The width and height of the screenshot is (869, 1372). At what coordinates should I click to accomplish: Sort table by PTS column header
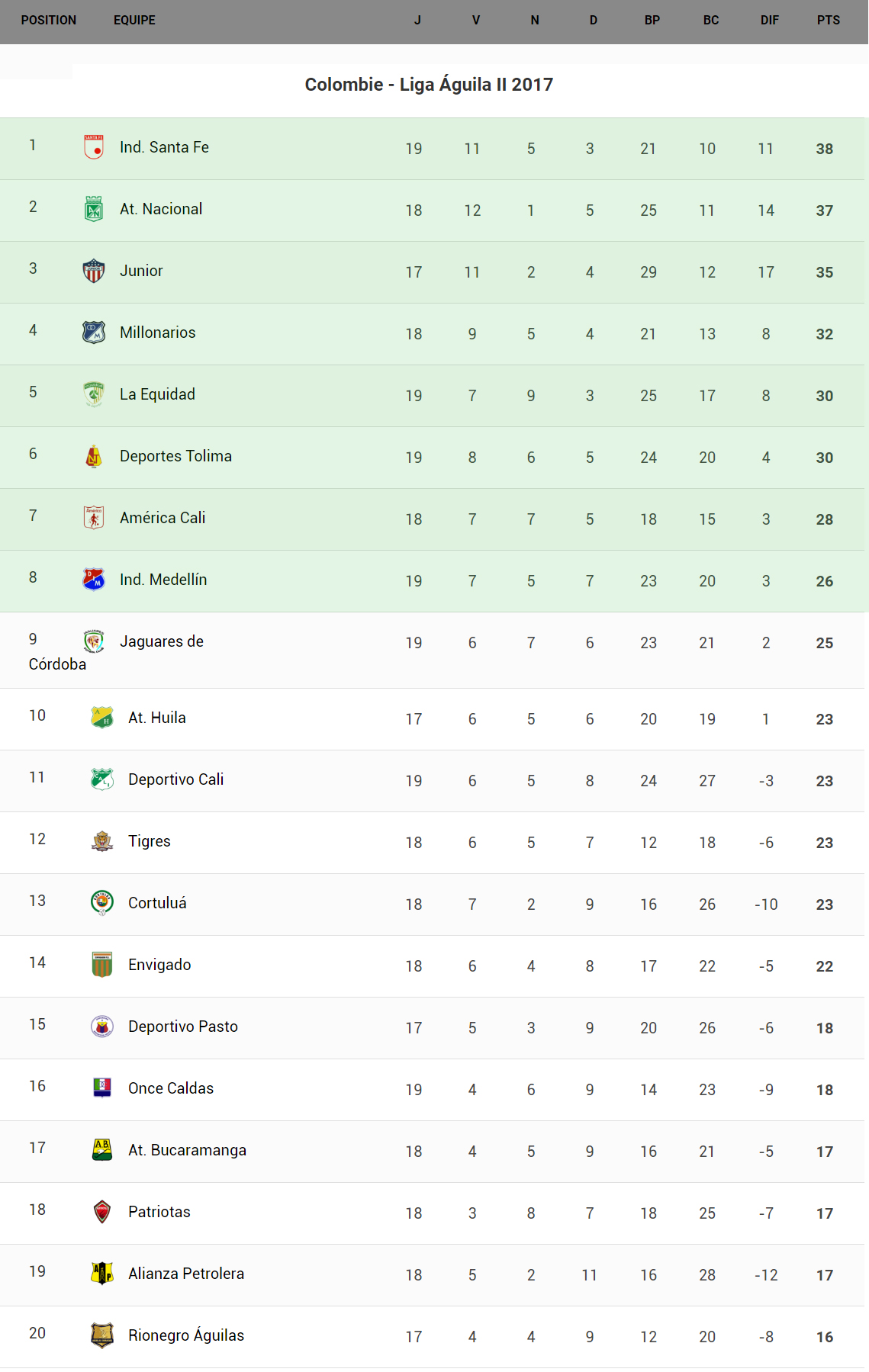(828, 21)
